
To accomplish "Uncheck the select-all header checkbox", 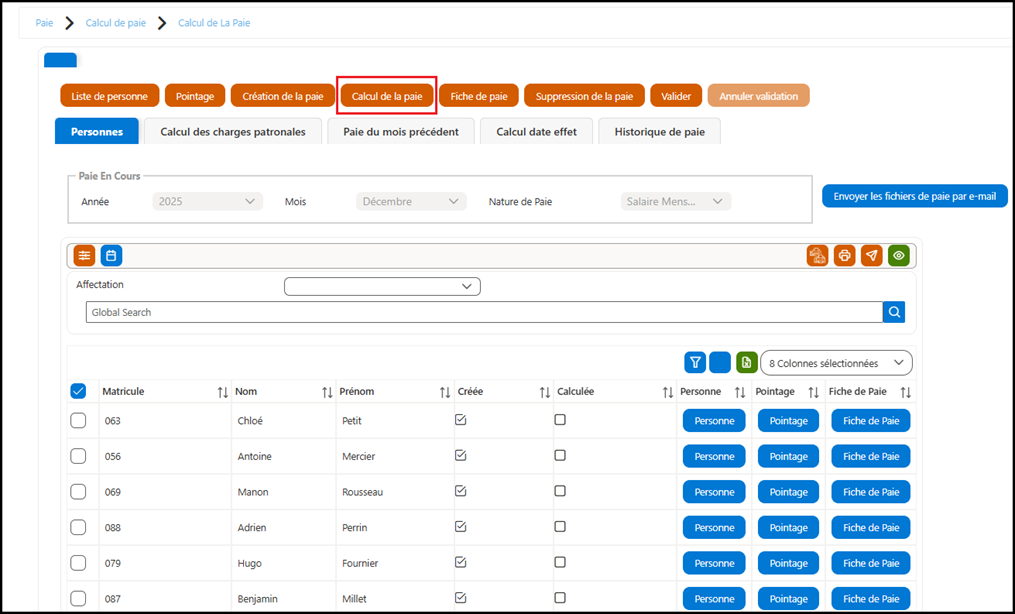I will click(78, 391).
